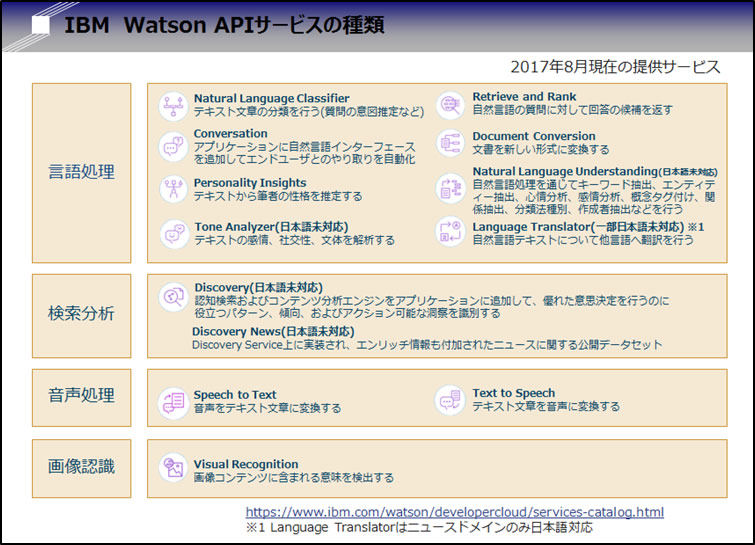Click the Discovery News heading

pyautogui.click(x=273, y=331)
